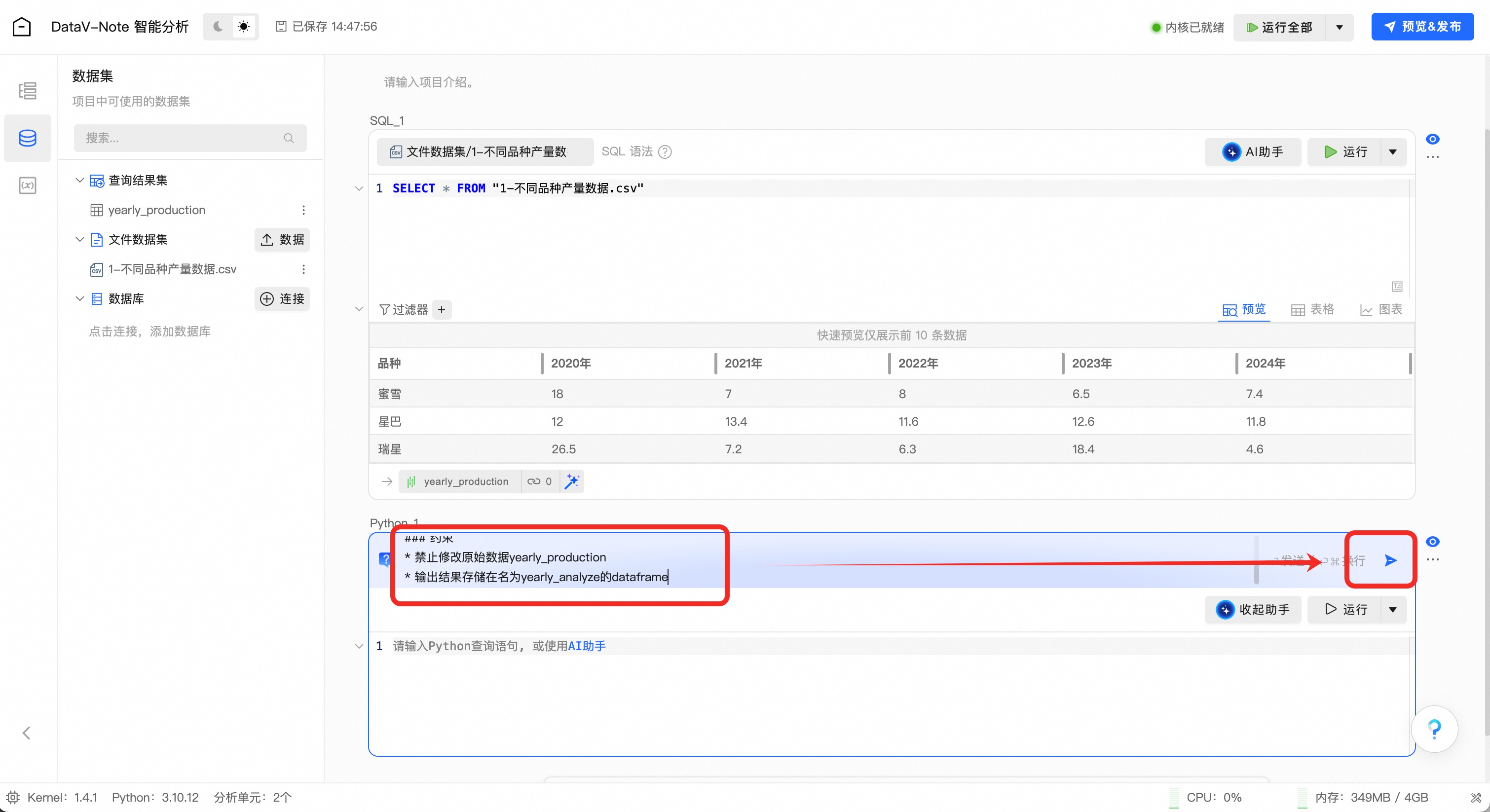Collapse the 查询结果集 tree node
The height and width of the screenshot is (812, 1490).
point(80,181)
